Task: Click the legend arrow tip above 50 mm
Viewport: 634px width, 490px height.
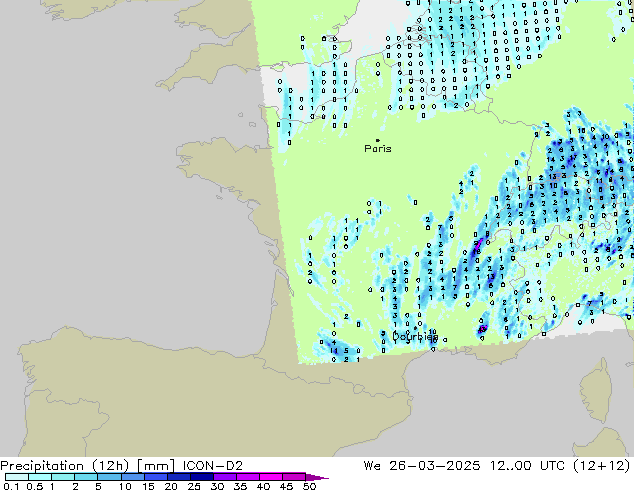Action: click(x=317, y=477)
